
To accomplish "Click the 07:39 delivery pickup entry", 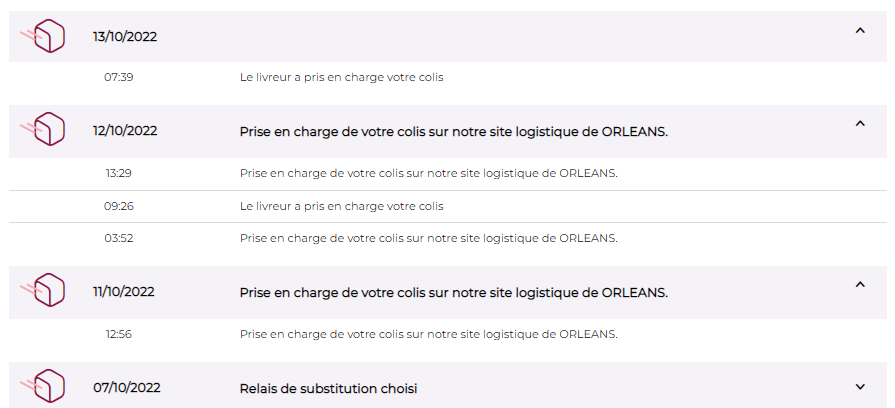I will tap(341, 77).
